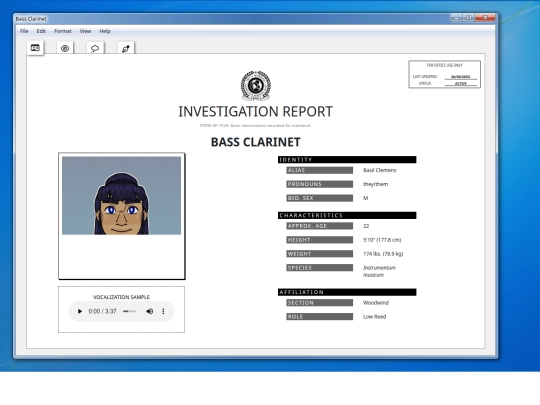
Task: Click the role value Low Reed
Action: coord(374,316)
